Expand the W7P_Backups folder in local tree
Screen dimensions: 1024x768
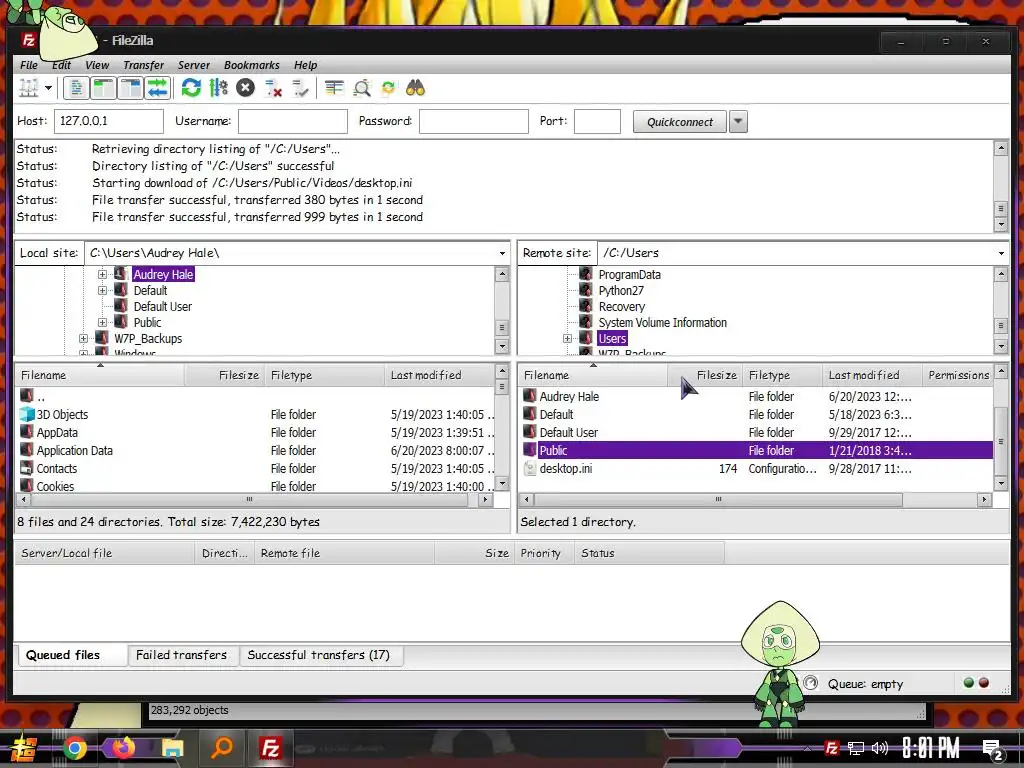(x=83, y=338)
